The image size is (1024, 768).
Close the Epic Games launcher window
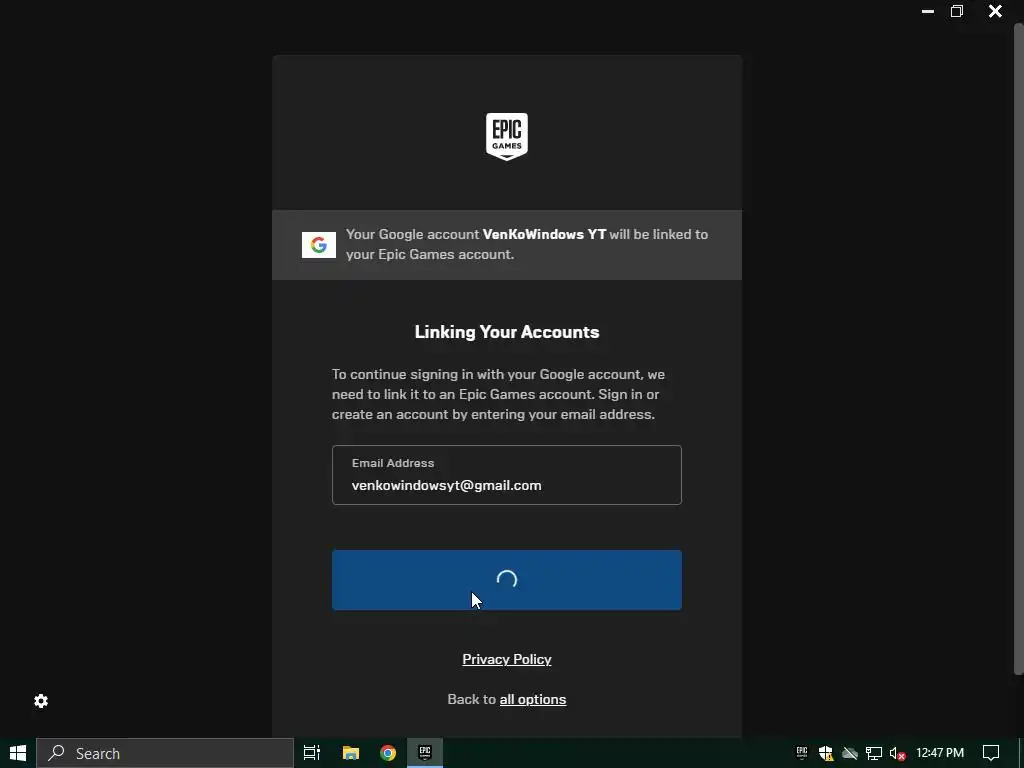[x=995, y=11]
